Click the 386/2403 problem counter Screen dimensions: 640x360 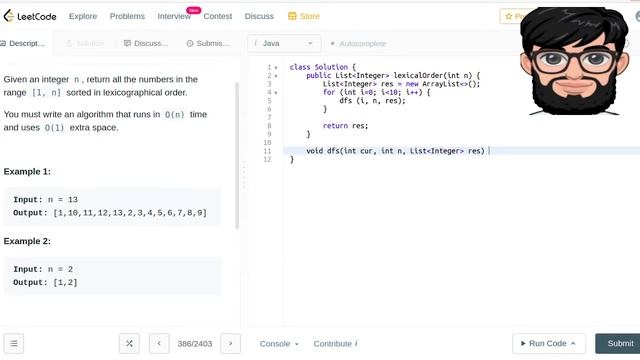click(x=195, y=344)
